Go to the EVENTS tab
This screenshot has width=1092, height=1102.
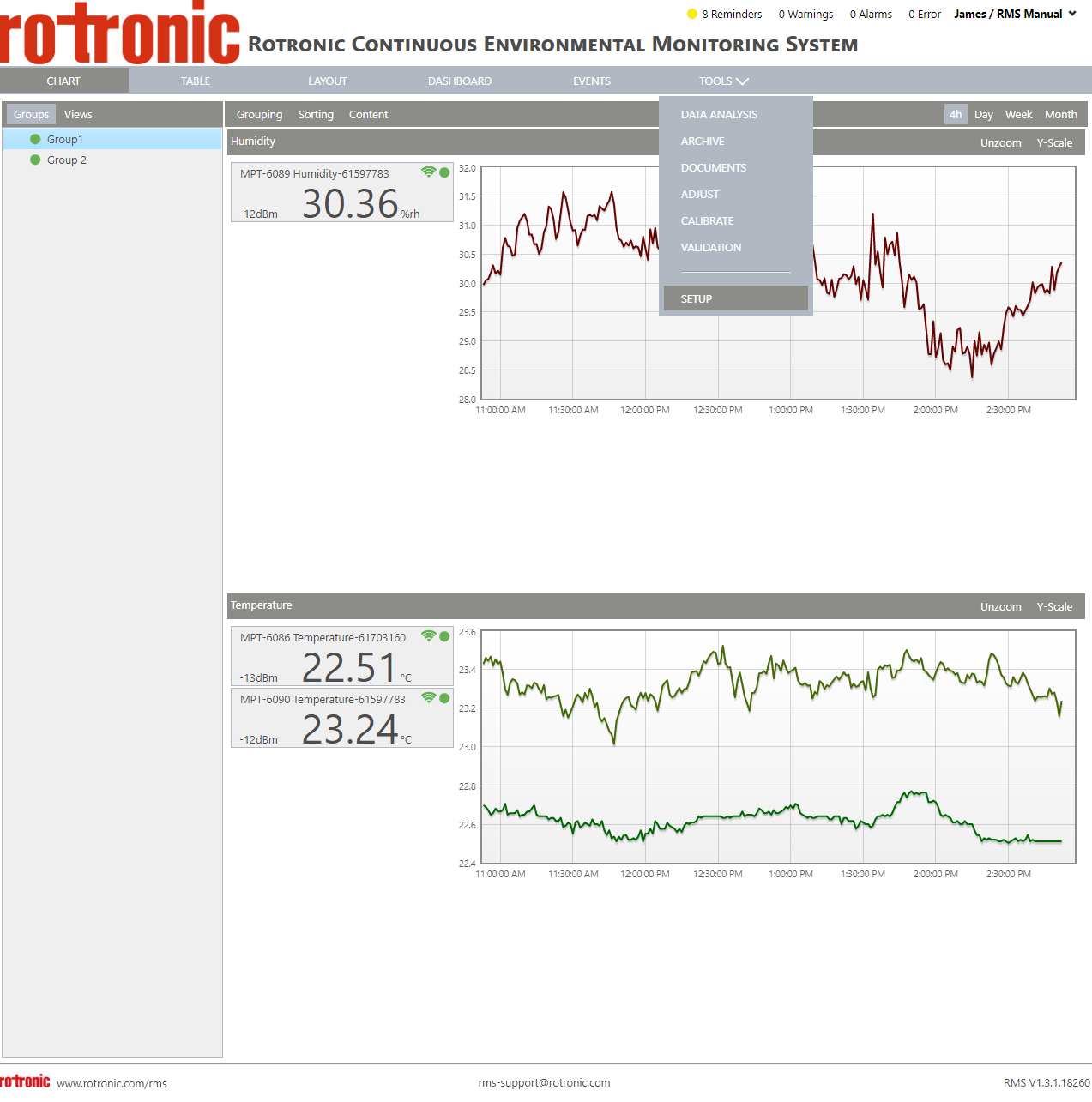click(592, 81)
